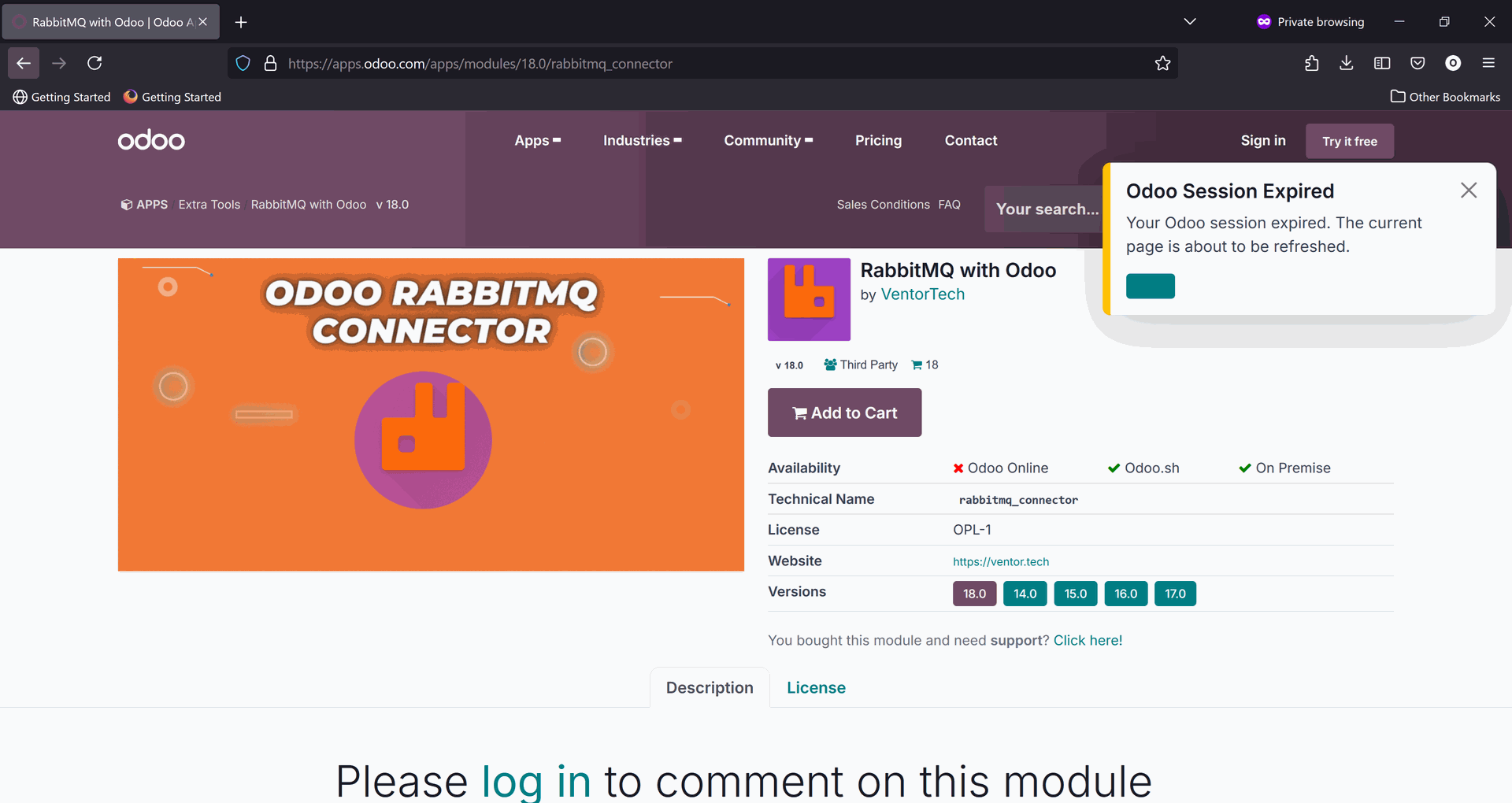Open the first Getting Started bookmark
Image resolution: width=1512 pixels, height=803 pixels.
[62, 97]
